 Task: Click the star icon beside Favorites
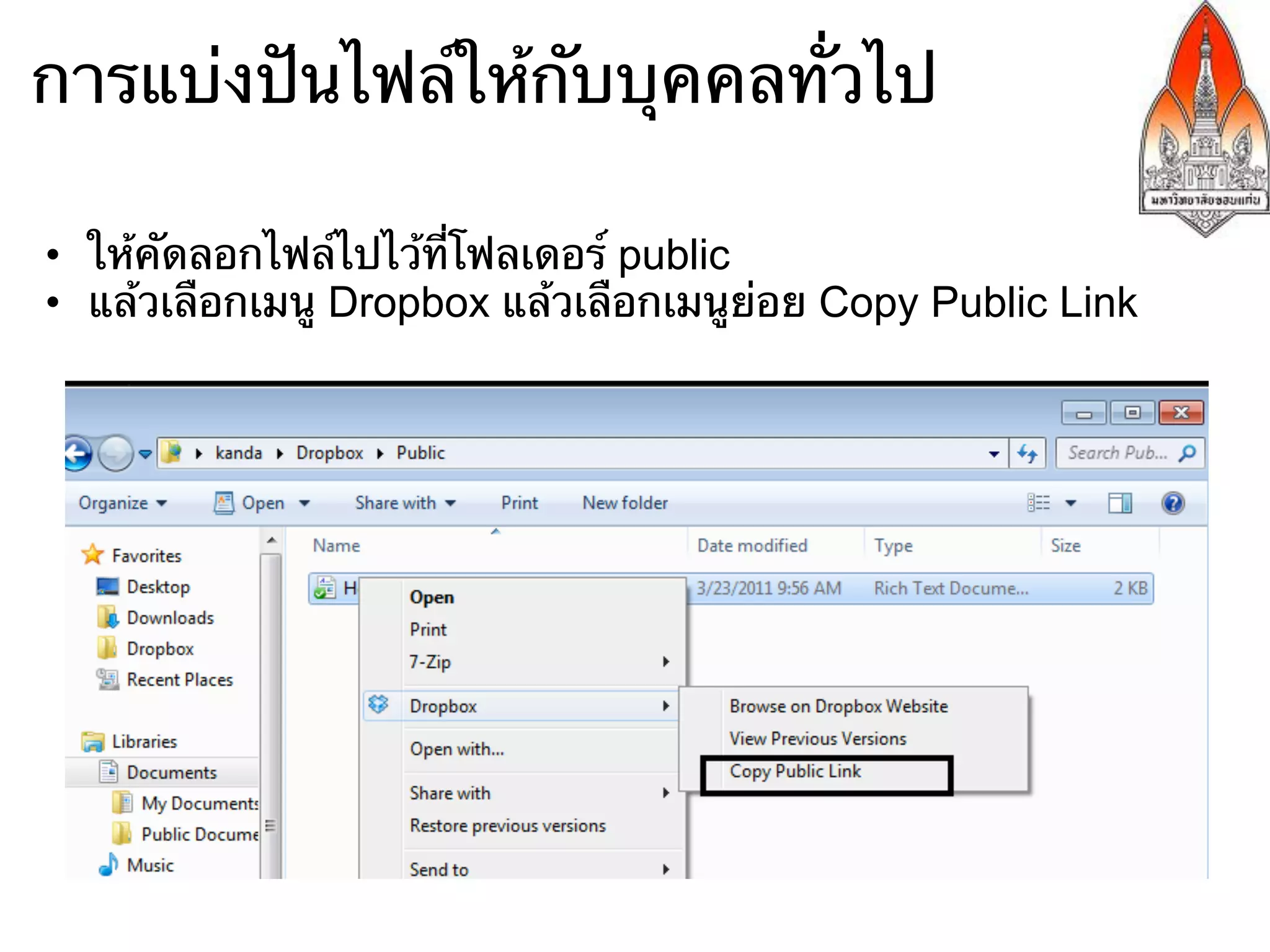[92, 554]
